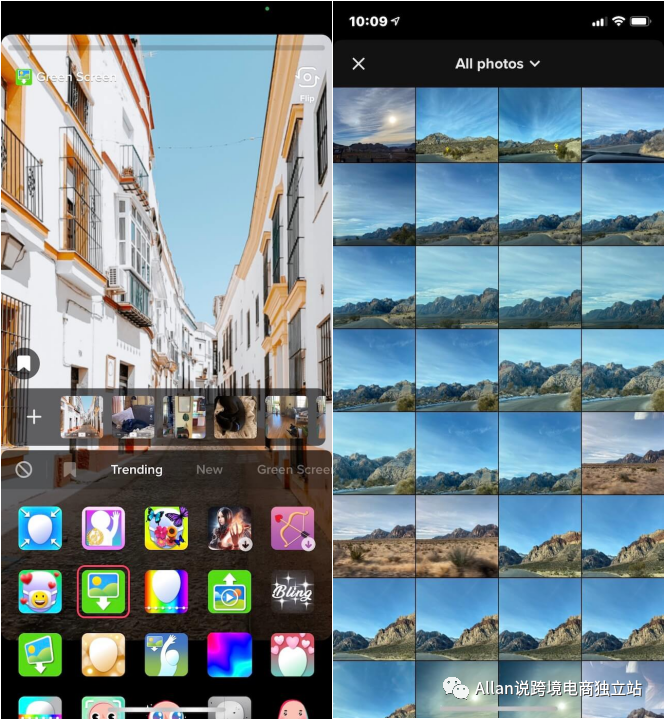This screenshot has width=664, height=719.
Task: Select the purple waving person effect
Action: [103, 528]
